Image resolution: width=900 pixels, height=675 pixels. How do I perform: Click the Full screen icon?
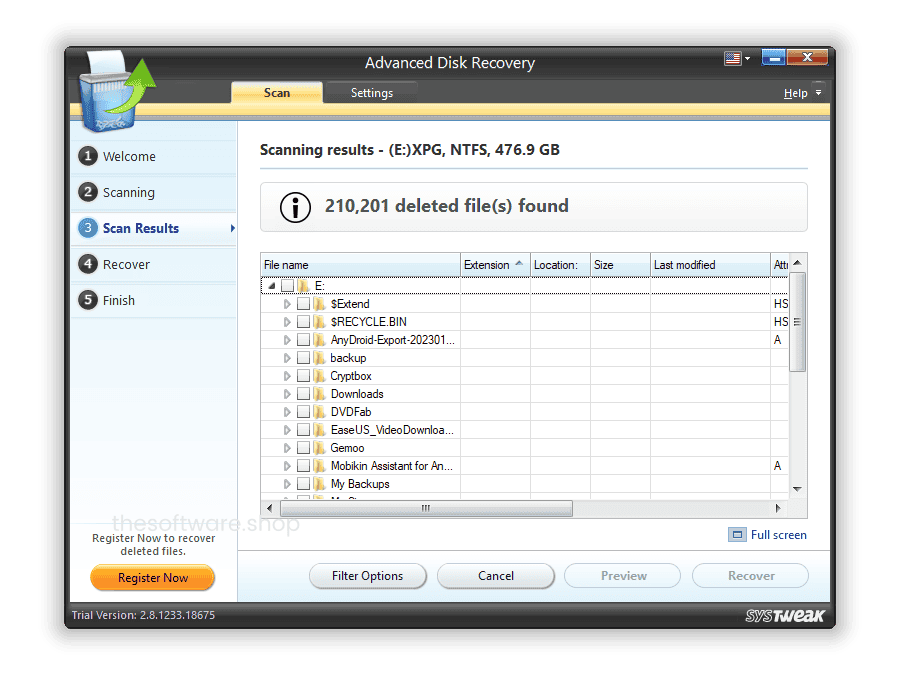(737, 535)
